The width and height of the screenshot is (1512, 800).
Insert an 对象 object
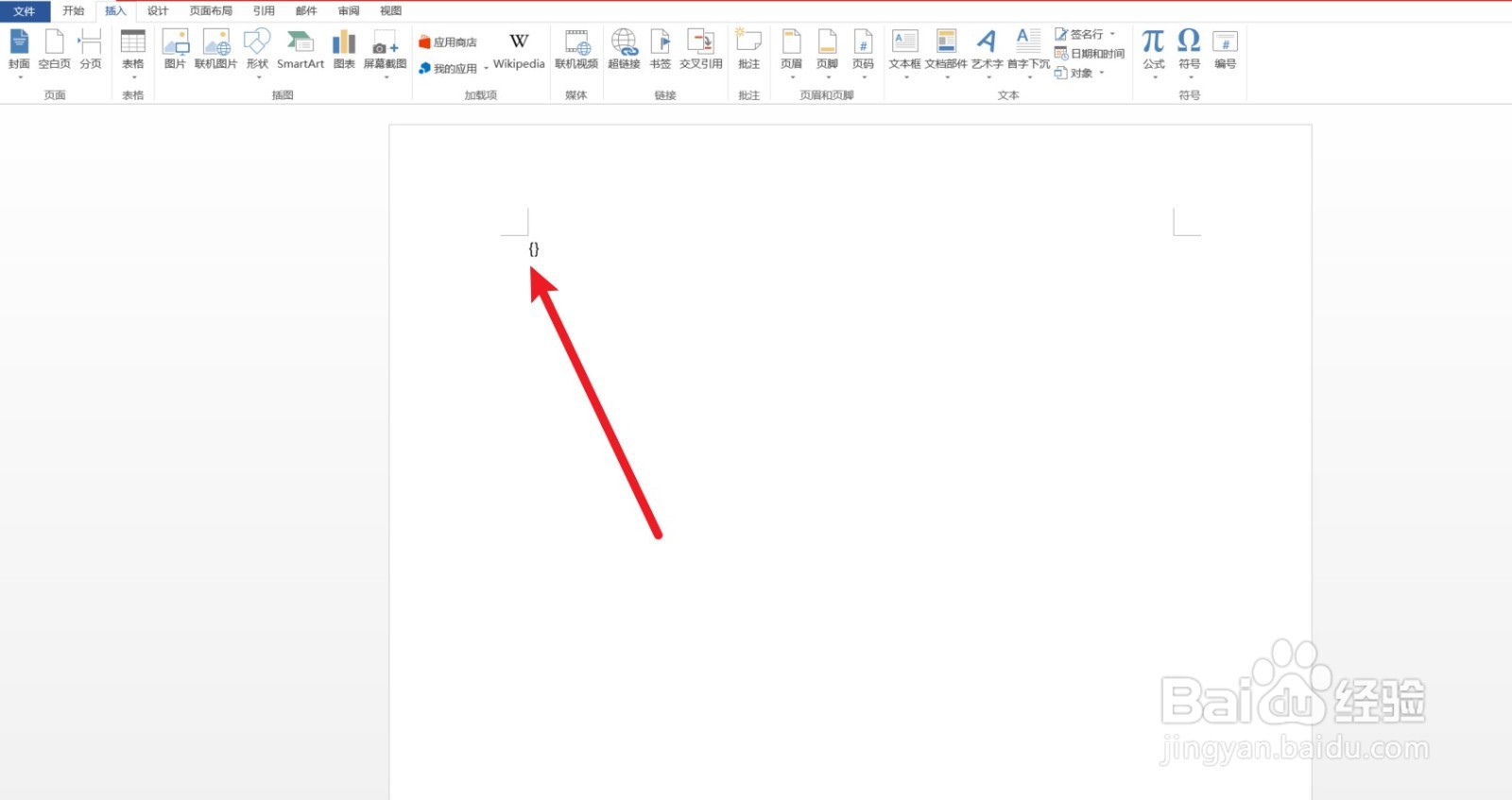[x=1074, y=73]
